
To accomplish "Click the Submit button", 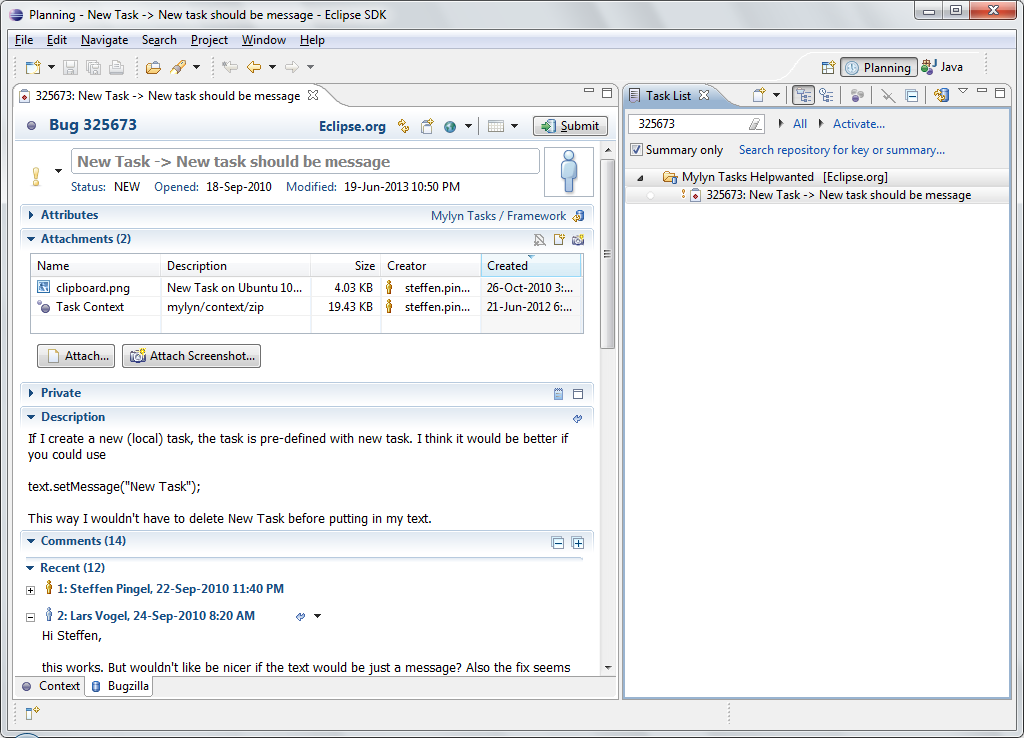I will tap(570, 126).
